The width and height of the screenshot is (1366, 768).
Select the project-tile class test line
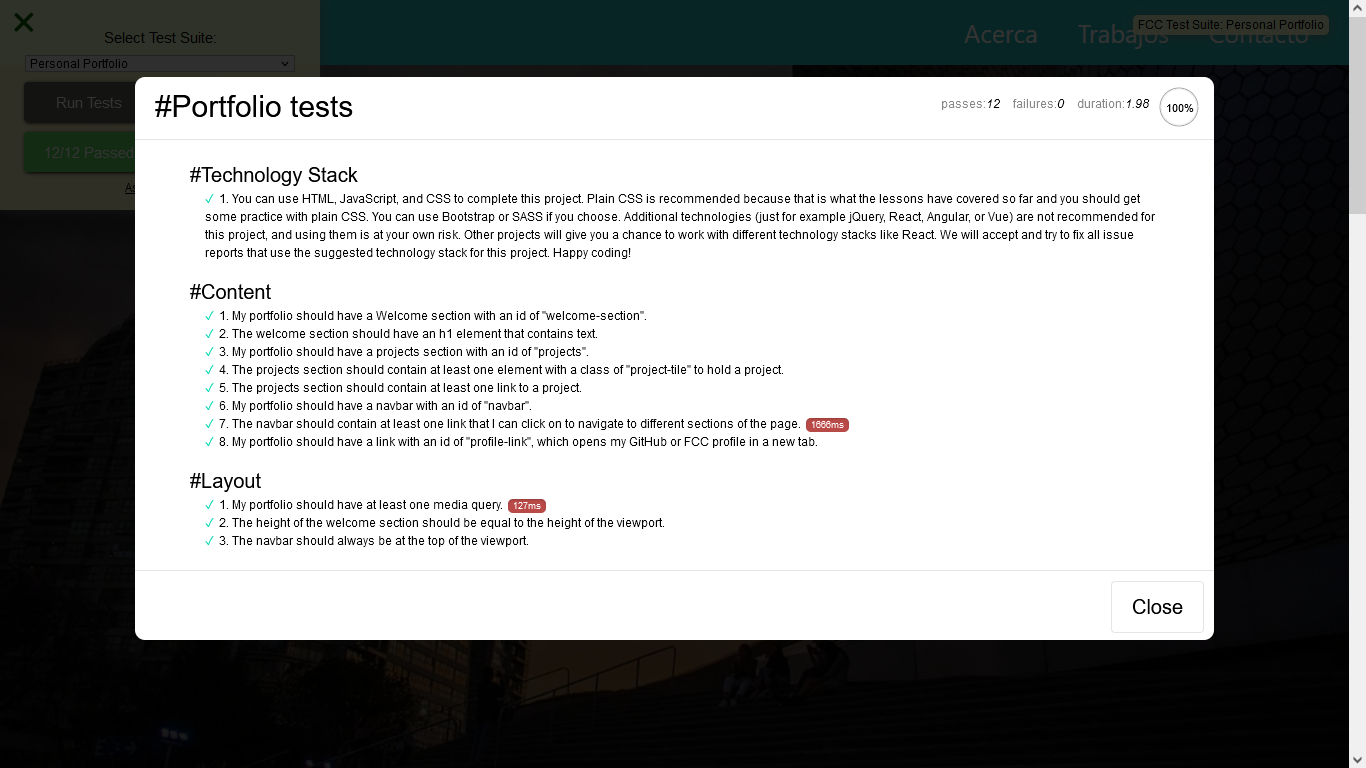click(x=501, y=370)
